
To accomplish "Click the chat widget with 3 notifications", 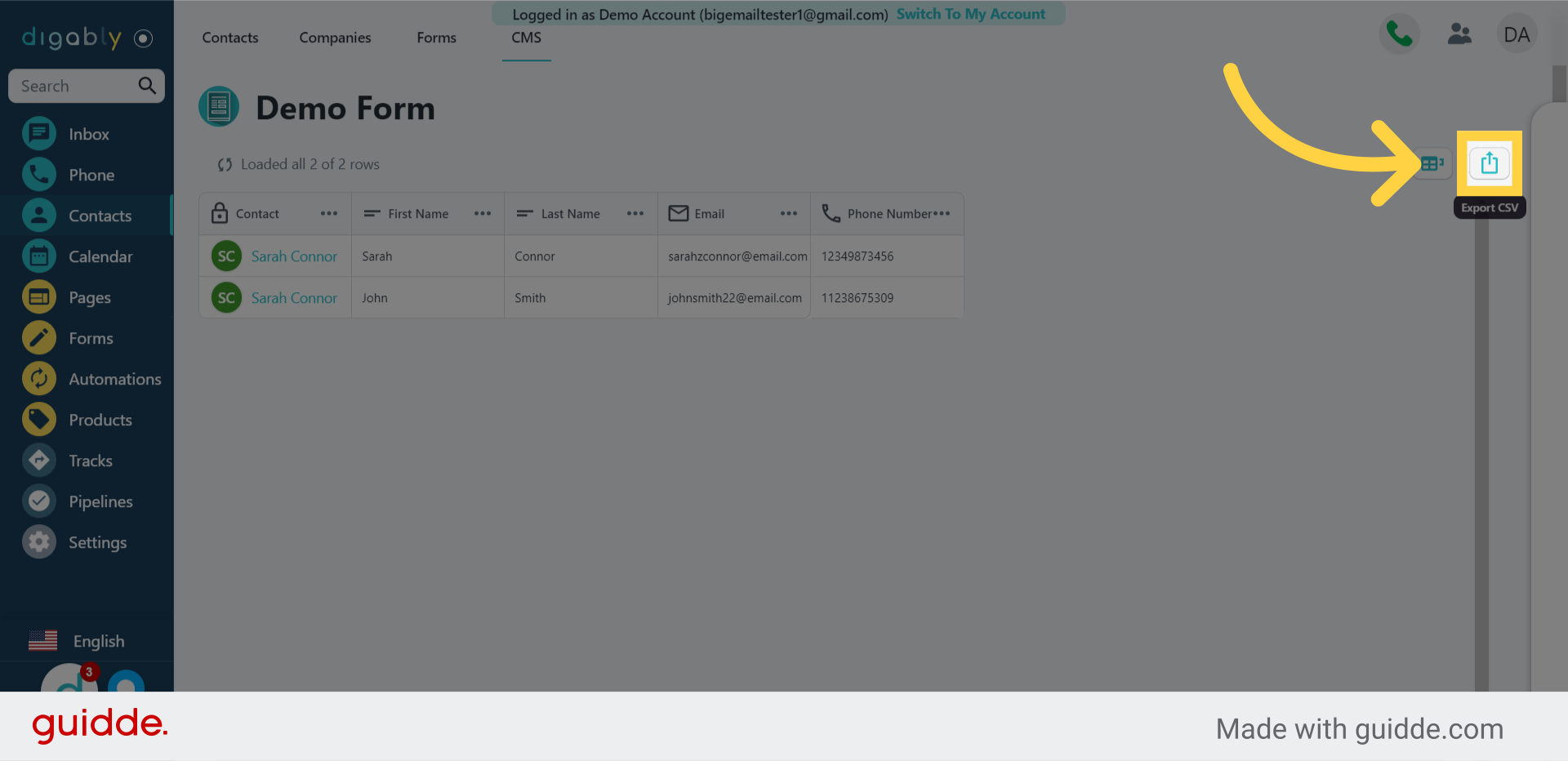I will 69,679.
